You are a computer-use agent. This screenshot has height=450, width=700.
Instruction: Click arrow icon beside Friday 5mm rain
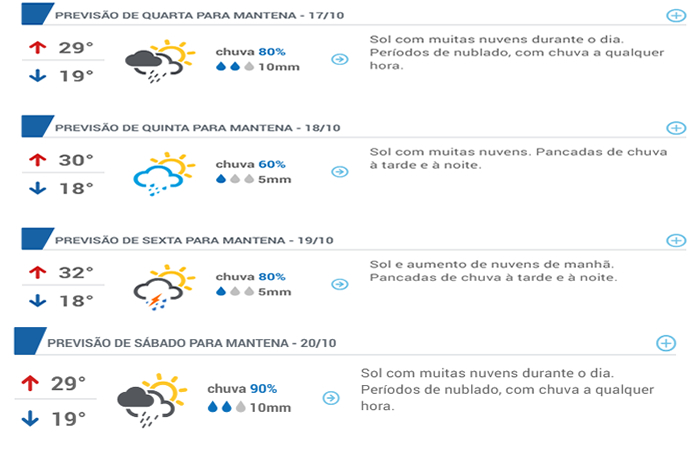(340, 284)
